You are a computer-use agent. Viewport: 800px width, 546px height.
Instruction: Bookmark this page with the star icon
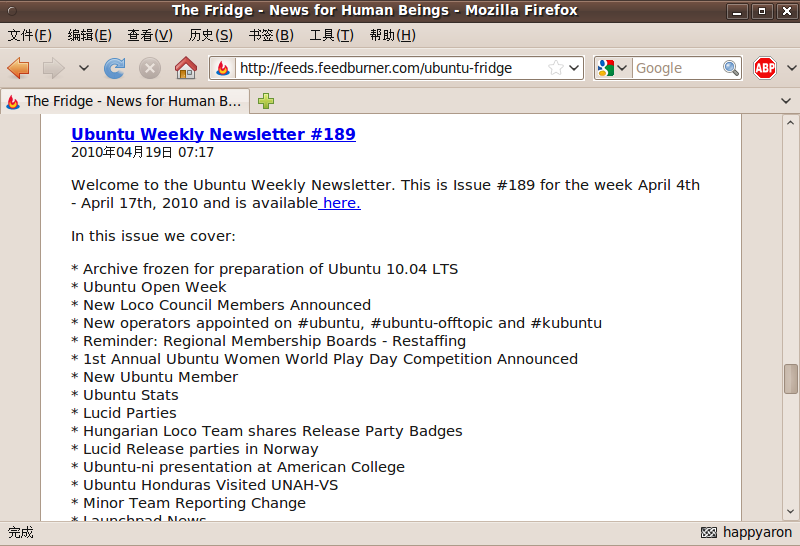555,68
